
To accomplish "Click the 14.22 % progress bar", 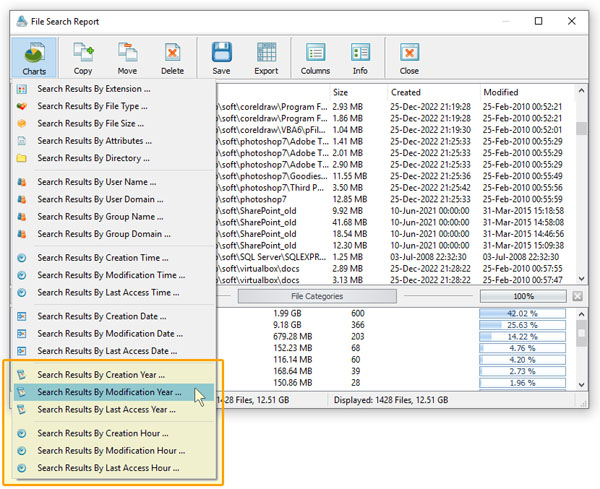I will [522, 337].
